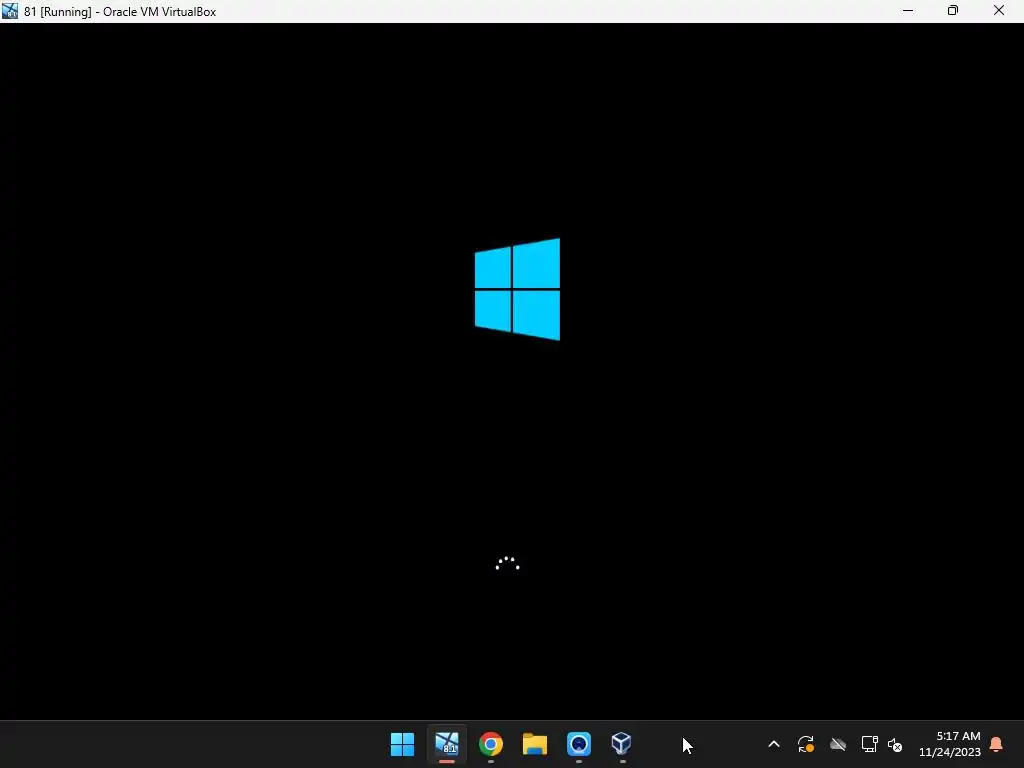Open VirtualBox Manager cube icon in taskbar

point(622,743)
